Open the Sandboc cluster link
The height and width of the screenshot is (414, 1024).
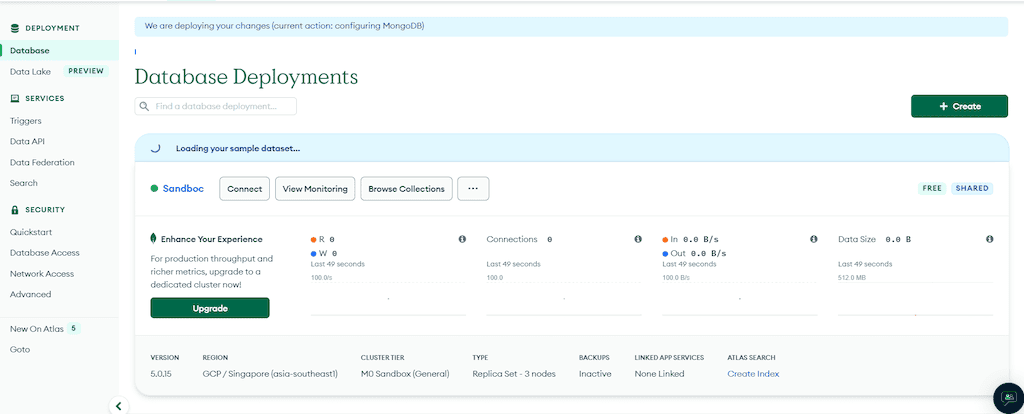183,189
